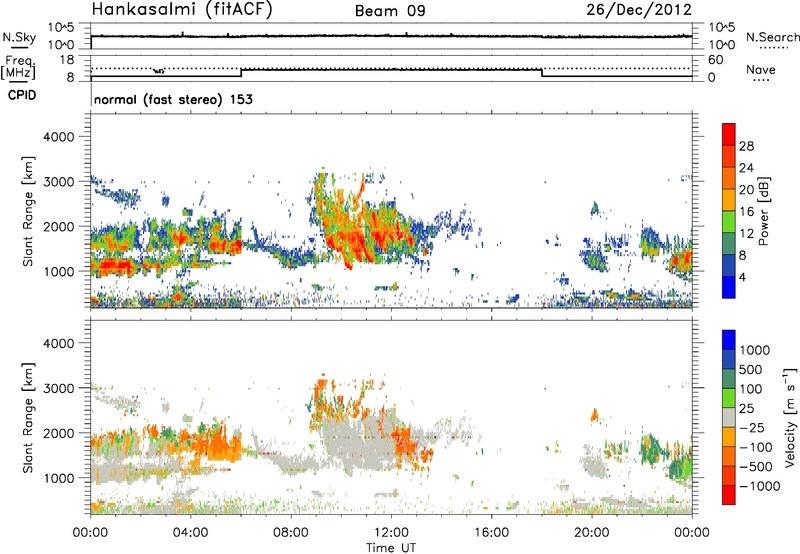Click the "25" velocity colorbar value

pos(746,409)
